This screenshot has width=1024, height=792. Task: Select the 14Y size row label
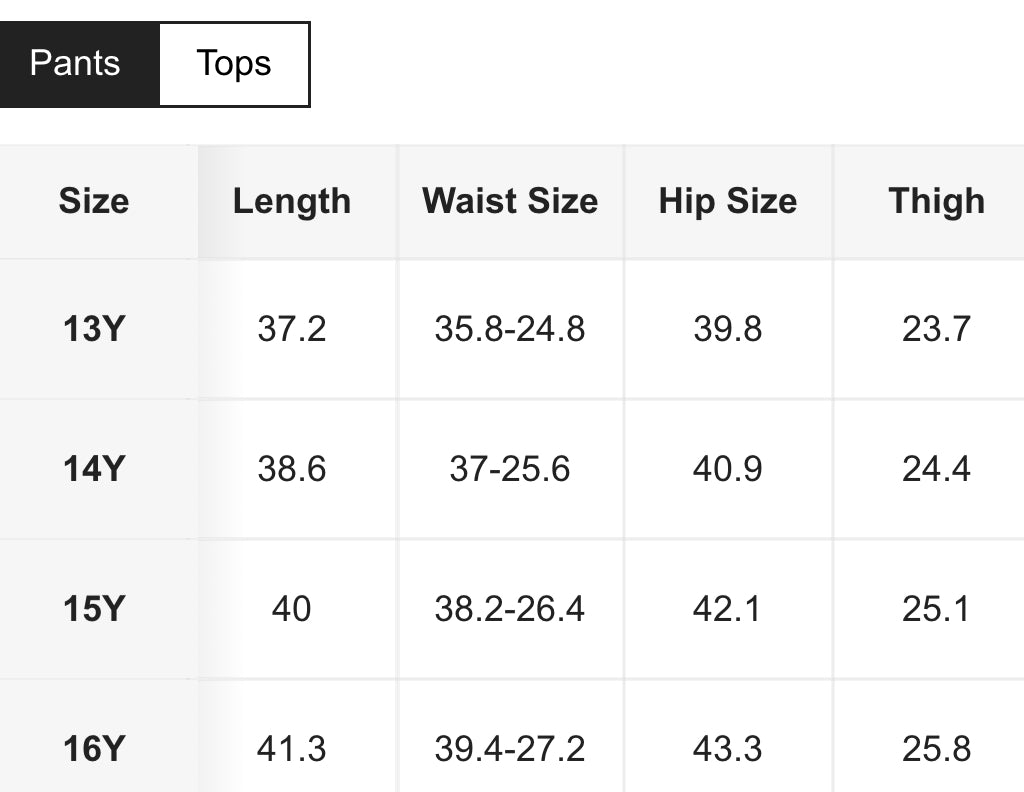(x=93, y=469)
